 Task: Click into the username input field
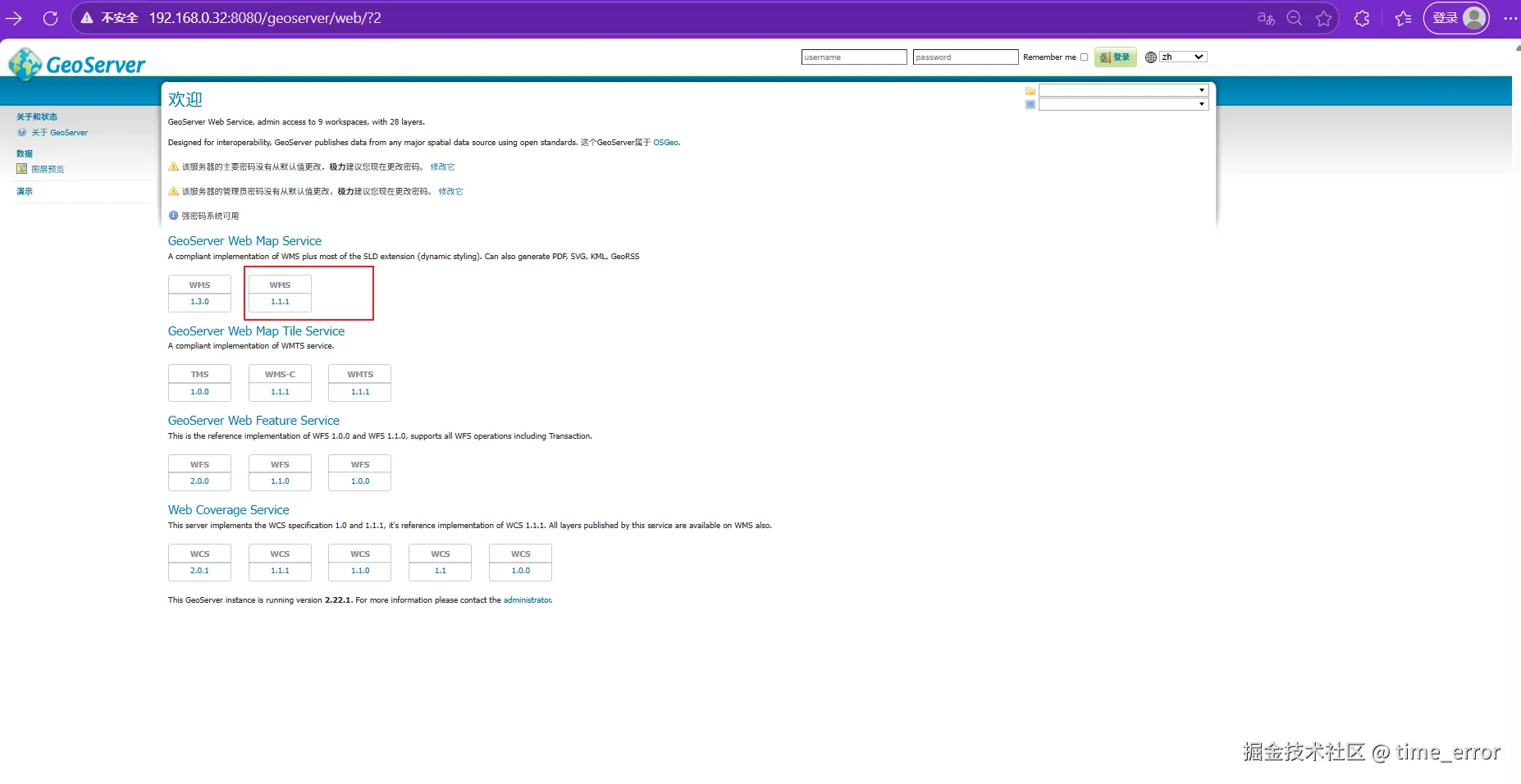coord(853,57)
